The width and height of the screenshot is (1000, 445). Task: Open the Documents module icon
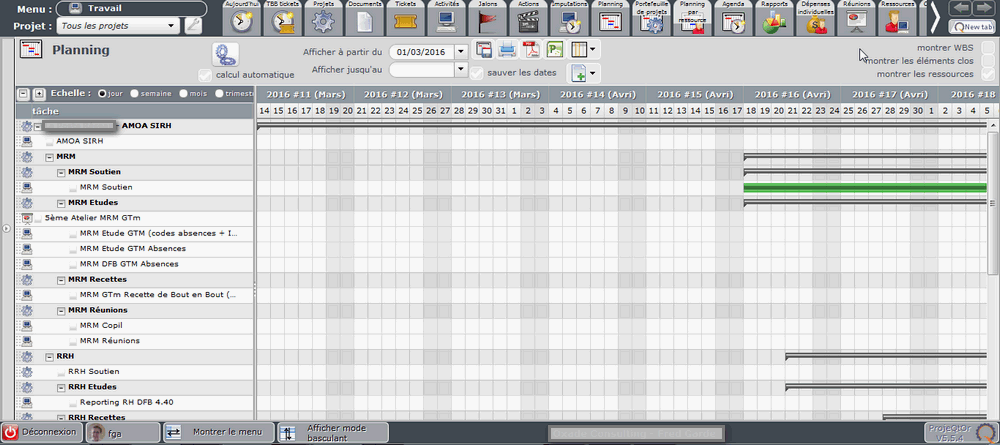(x=364, y=18)
